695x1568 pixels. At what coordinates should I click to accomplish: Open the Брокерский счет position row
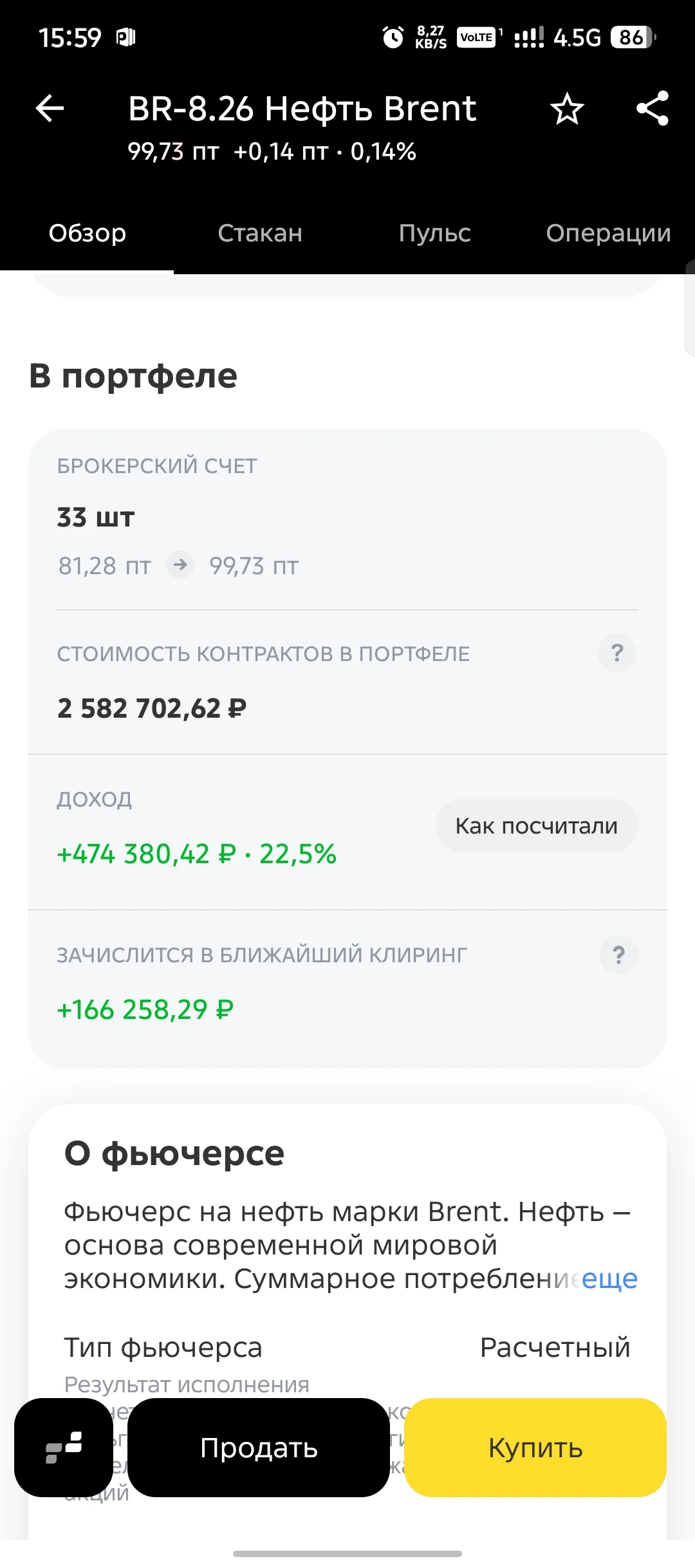347,519
